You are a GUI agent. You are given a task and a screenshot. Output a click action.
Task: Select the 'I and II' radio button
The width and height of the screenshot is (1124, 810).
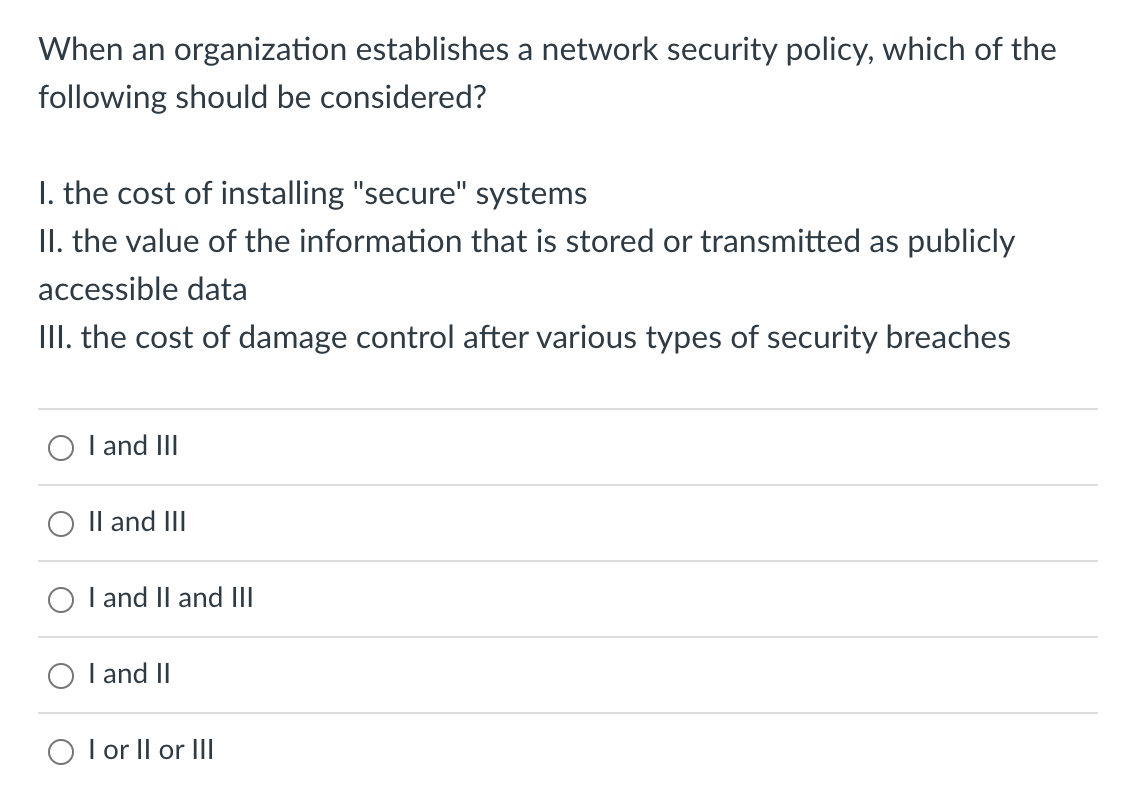click(61, 675)
